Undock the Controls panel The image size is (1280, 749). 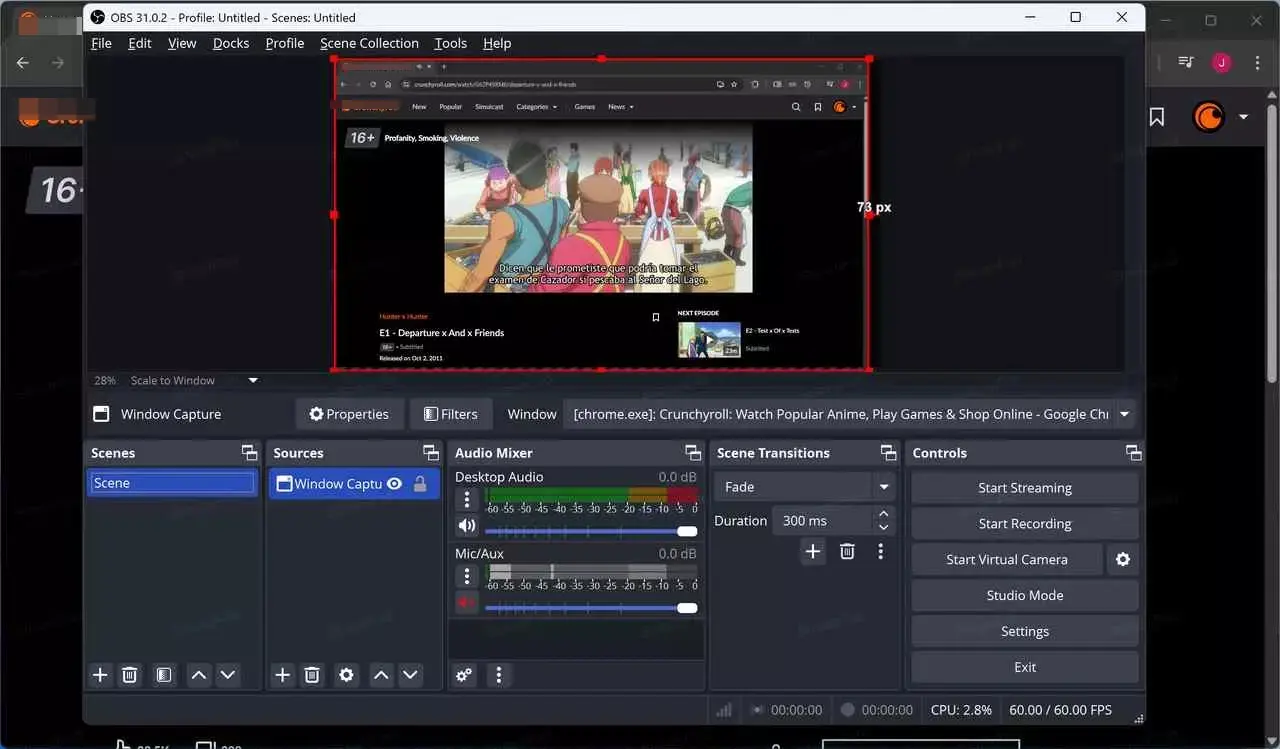1133,453
